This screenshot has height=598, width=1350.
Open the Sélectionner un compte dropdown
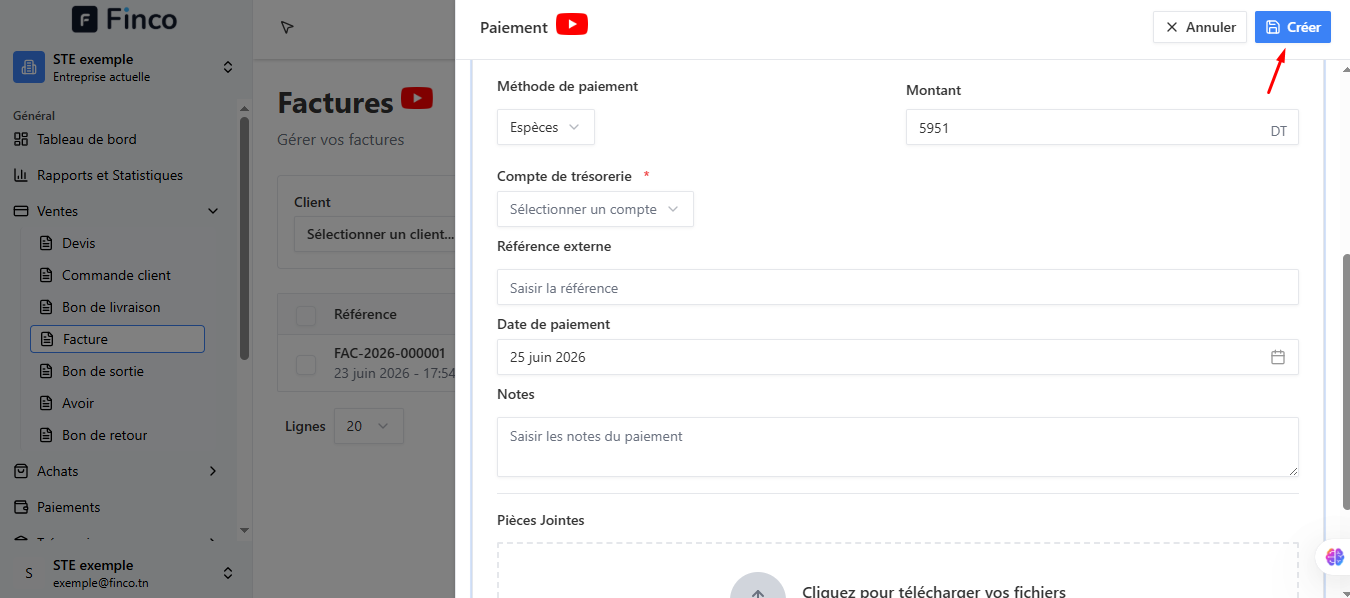pos(595,209)
